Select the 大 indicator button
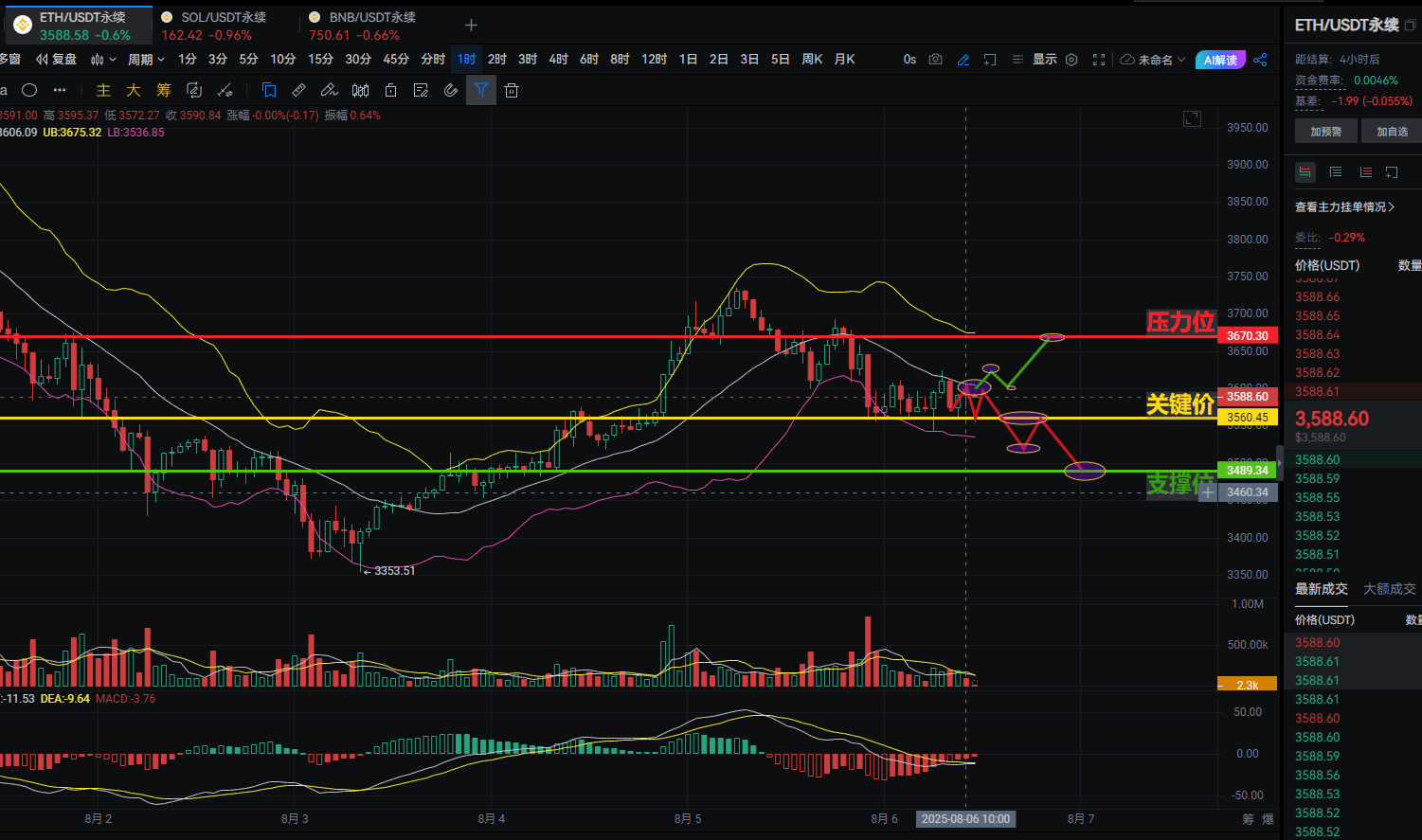The image size is (1422, 840). [x=134, y=90]
